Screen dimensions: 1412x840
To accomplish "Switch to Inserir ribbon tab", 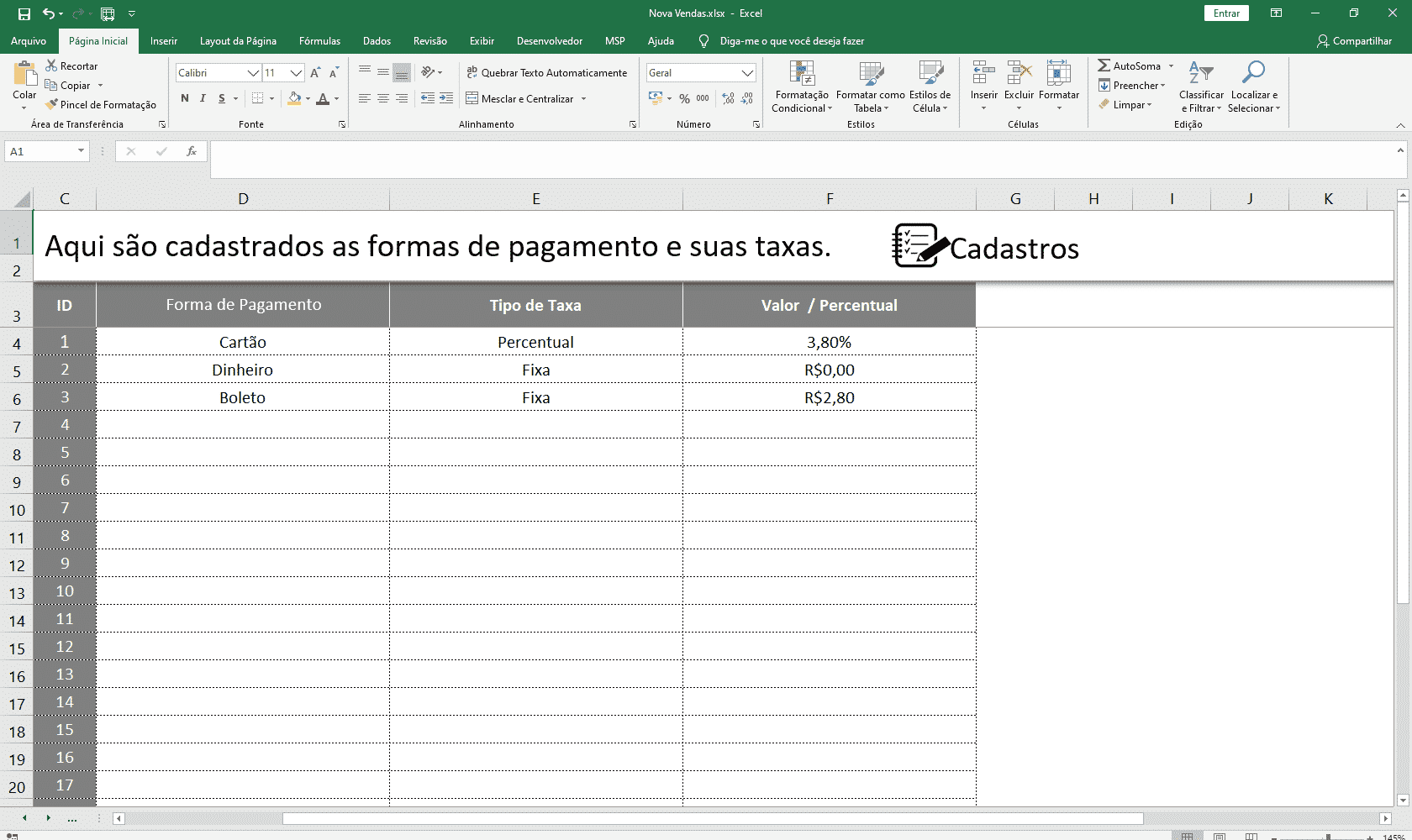I will click(x=164, y=40).
